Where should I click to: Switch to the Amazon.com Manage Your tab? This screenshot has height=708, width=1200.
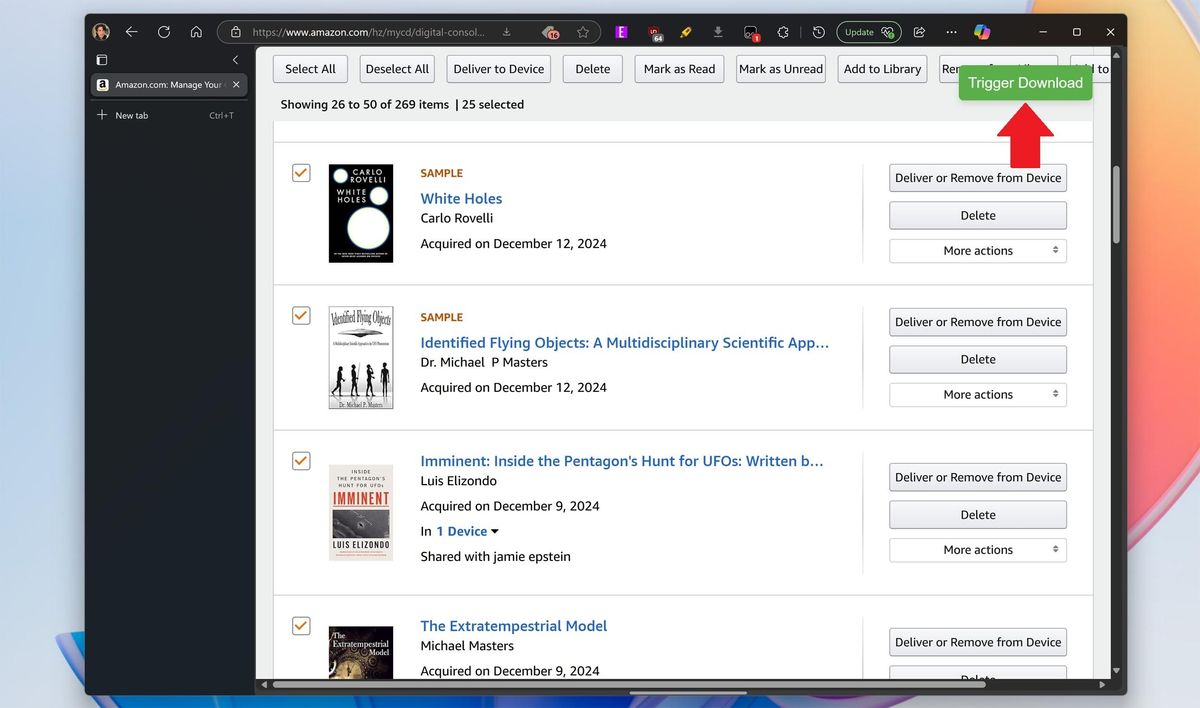(x=168, y=85)
